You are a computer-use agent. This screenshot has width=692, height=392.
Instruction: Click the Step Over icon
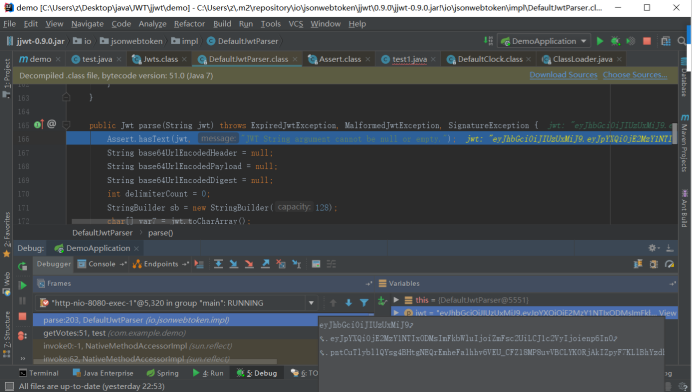click(218, 264)
